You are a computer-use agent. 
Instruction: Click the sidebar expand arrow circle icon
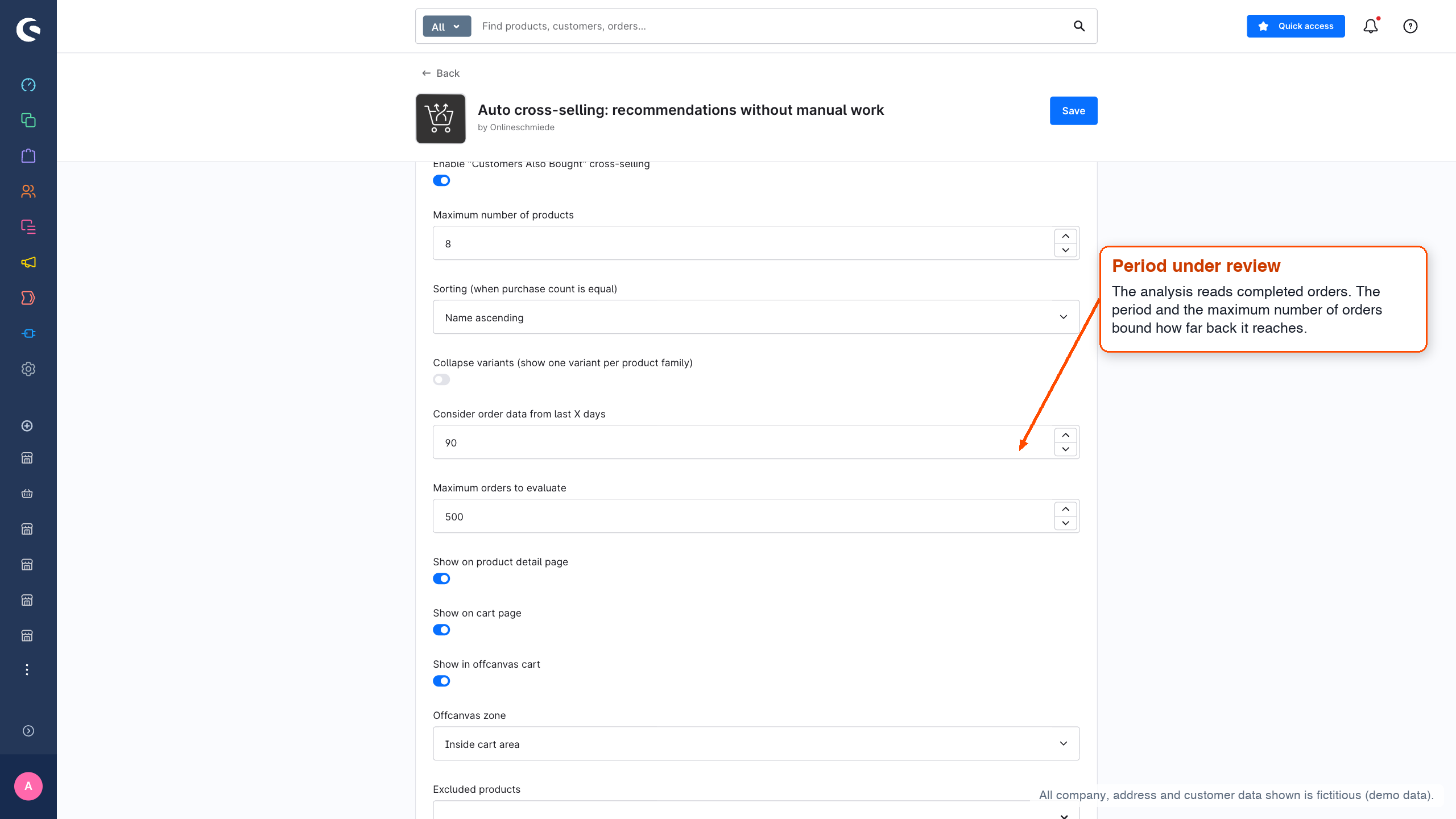coord(28,731)
